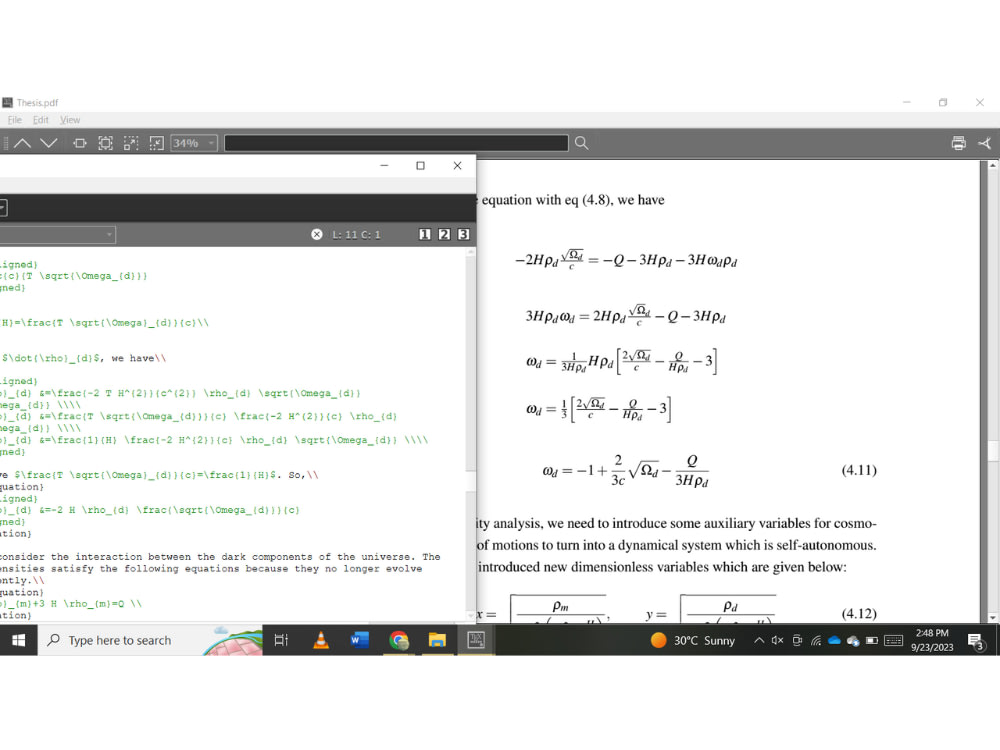Open search with the magnifier icon
The height and width of the screenshot is (750, 1000).
pos(581,143)
